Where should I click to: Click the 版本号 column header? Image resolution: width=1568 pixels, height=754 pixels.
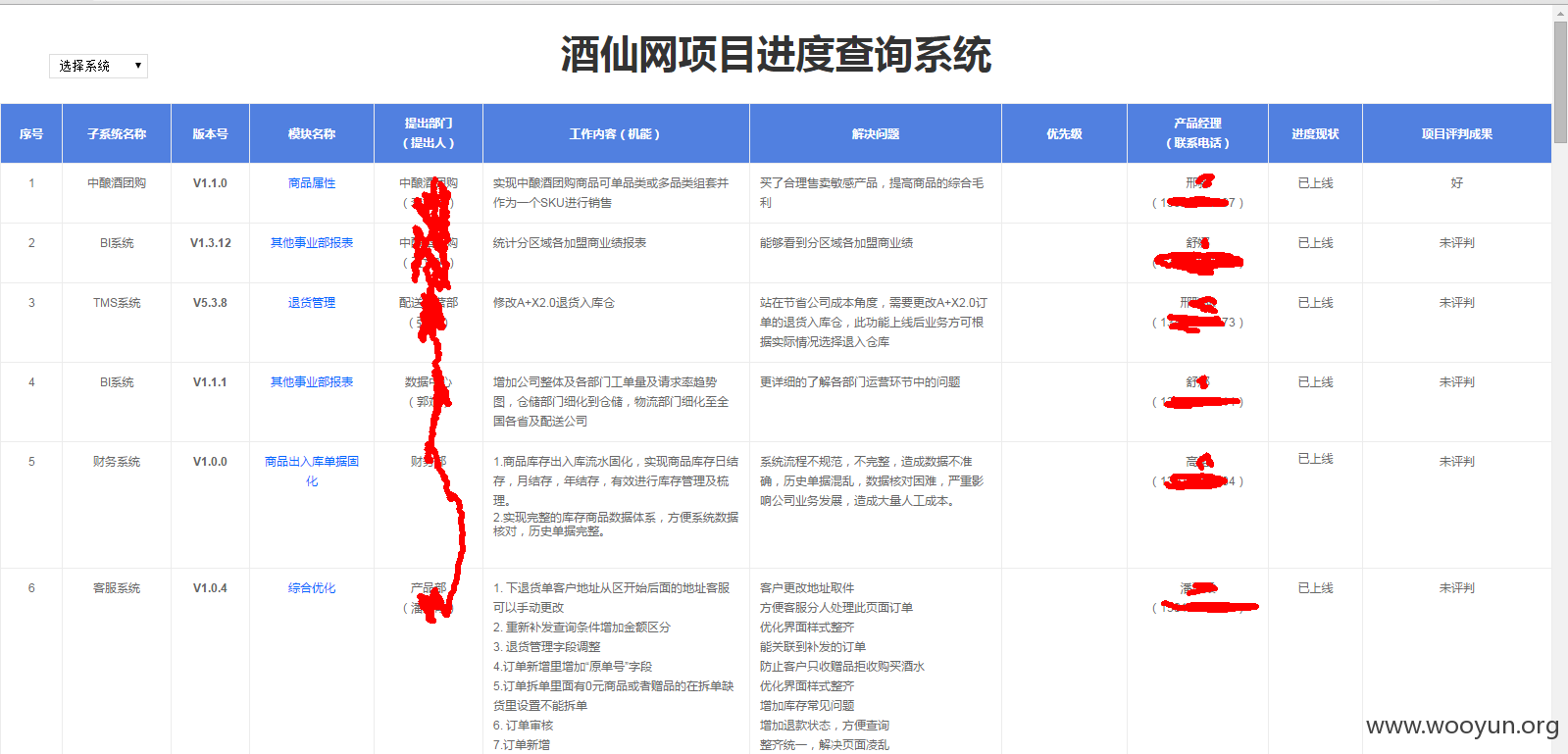[210, 133]
